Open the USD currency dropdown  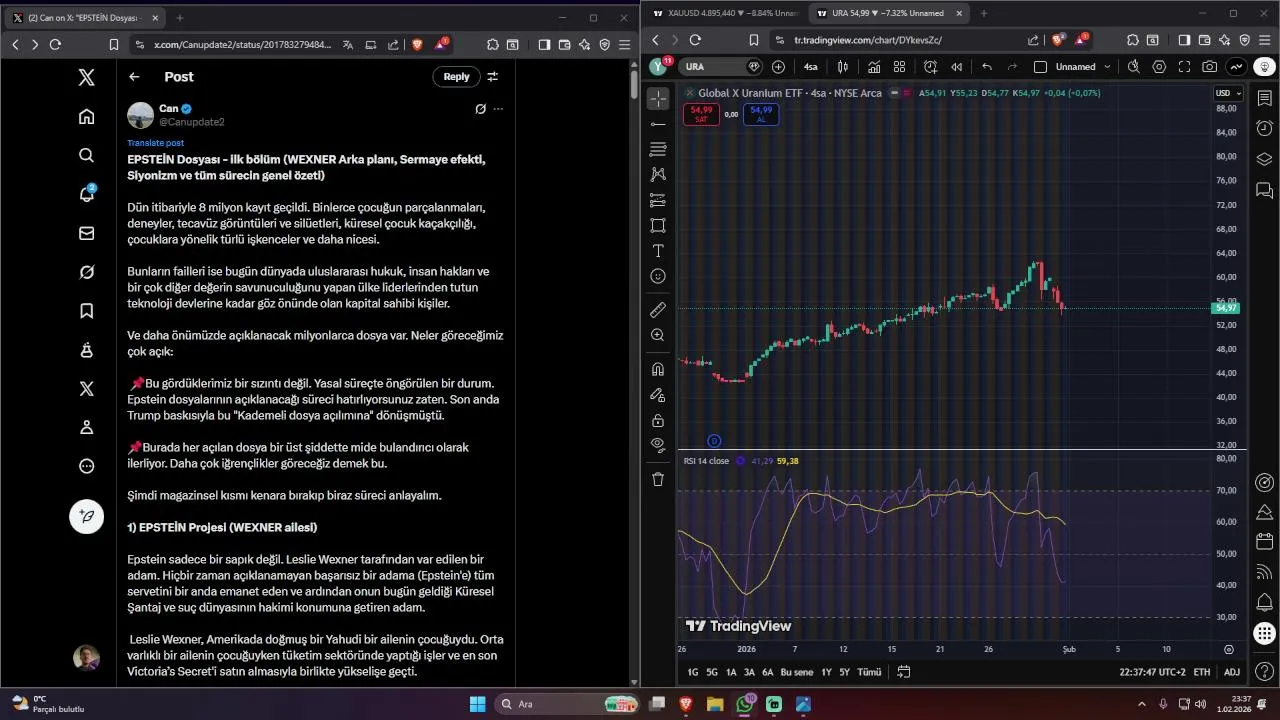point(1228,93)
